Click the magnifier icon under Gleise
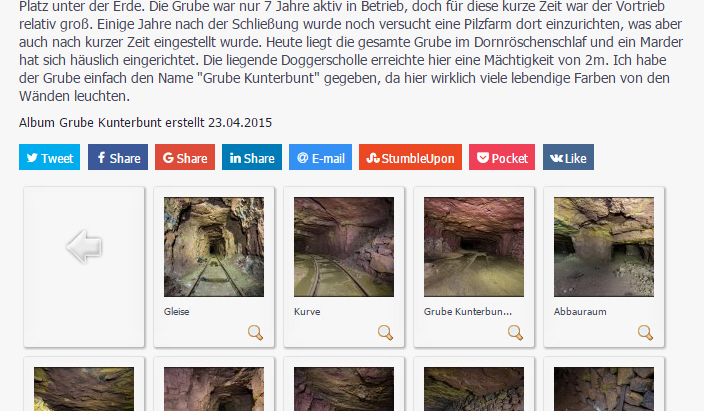The image size is (704, 411). (x=255, y=332)
